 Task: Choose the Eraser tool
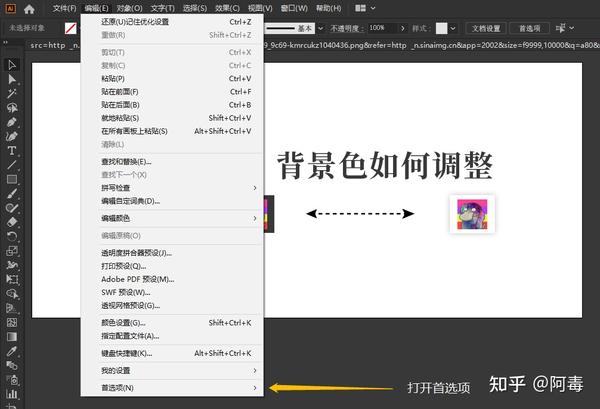pos(12,222)
